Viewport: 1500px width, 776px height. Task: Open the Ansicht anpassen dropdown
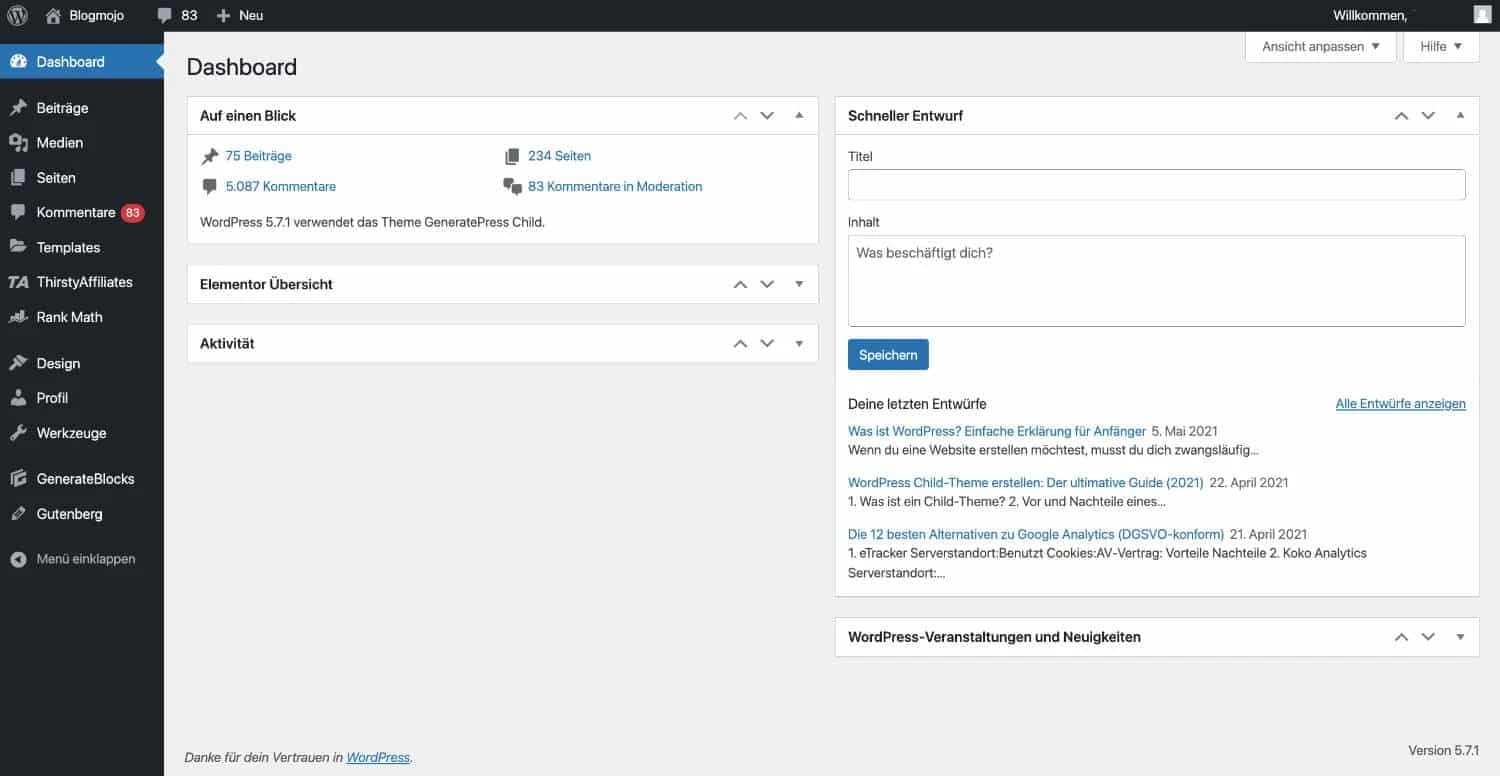[1319, 46]
